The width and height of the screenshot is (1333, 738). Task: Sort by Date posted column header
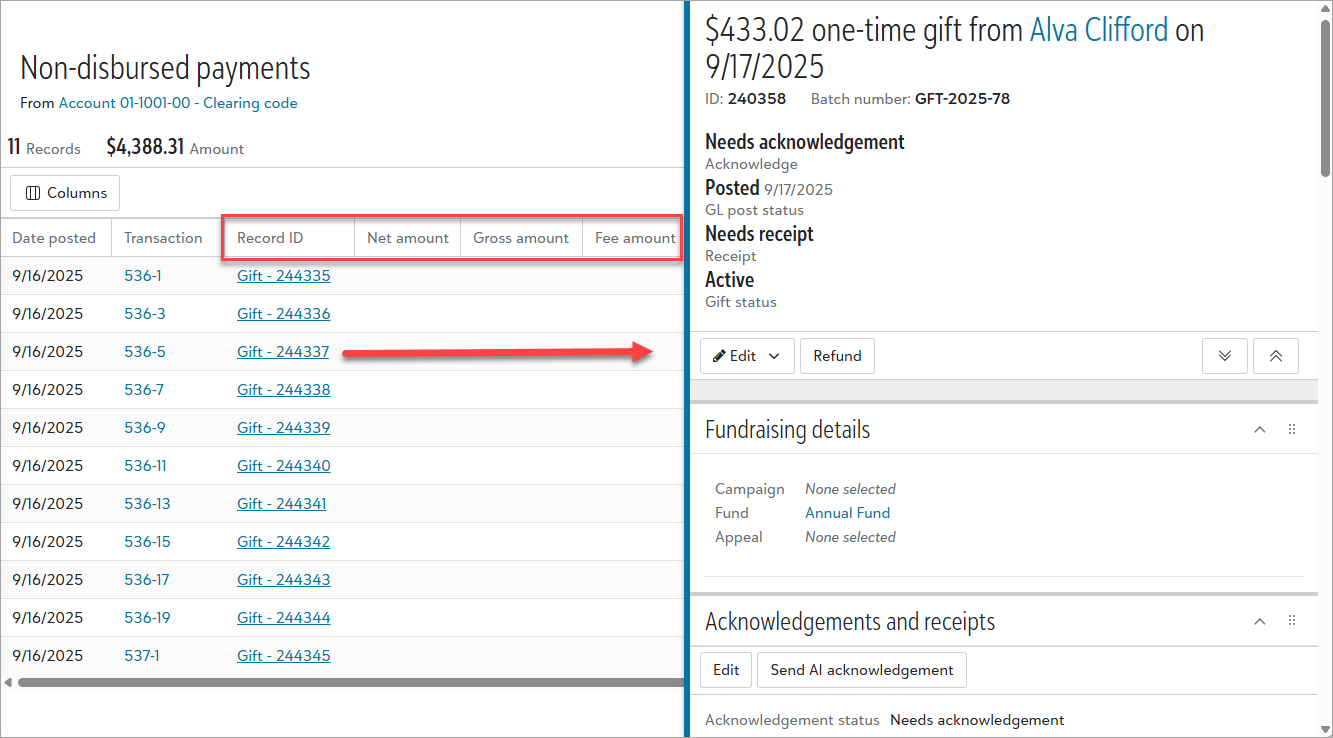click(x=54, y=238)
